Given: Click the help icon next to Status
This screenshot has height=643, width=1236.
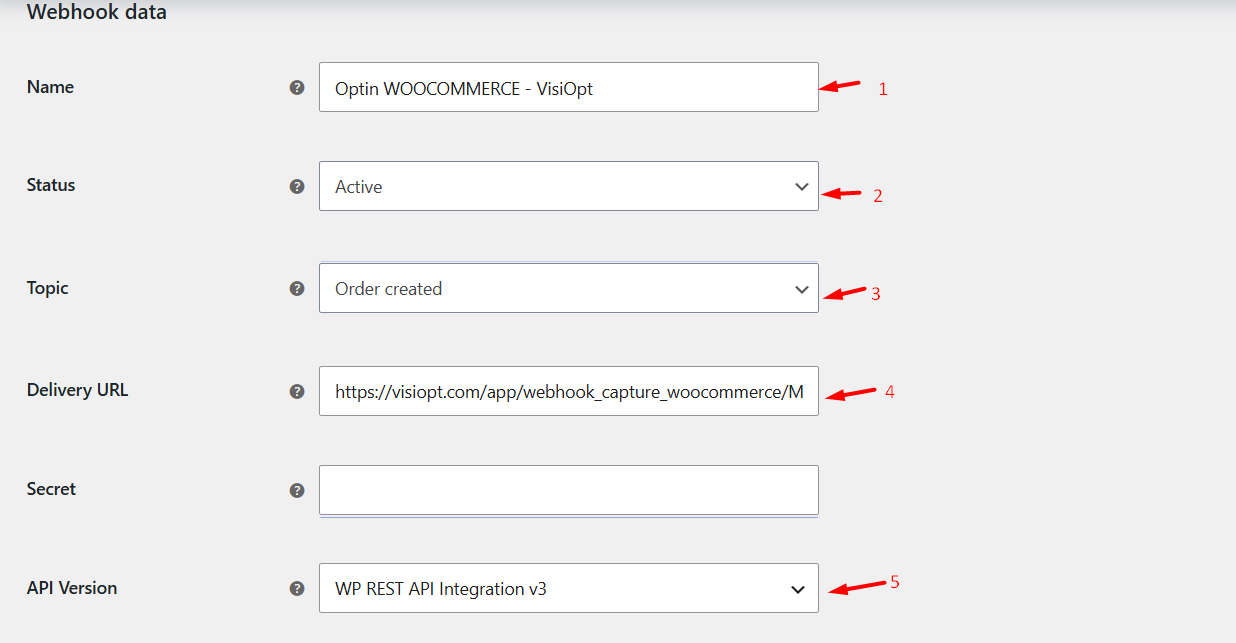Looking at the screenshot, I should (x=297, y=186).
